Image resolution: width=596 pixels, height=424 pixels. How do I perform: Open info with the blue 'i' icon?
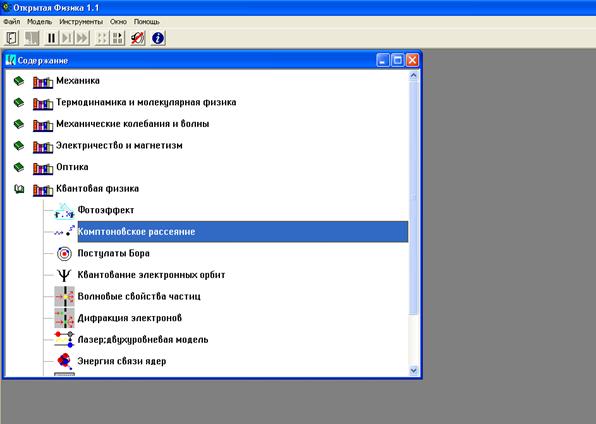[x=158, y=38]
